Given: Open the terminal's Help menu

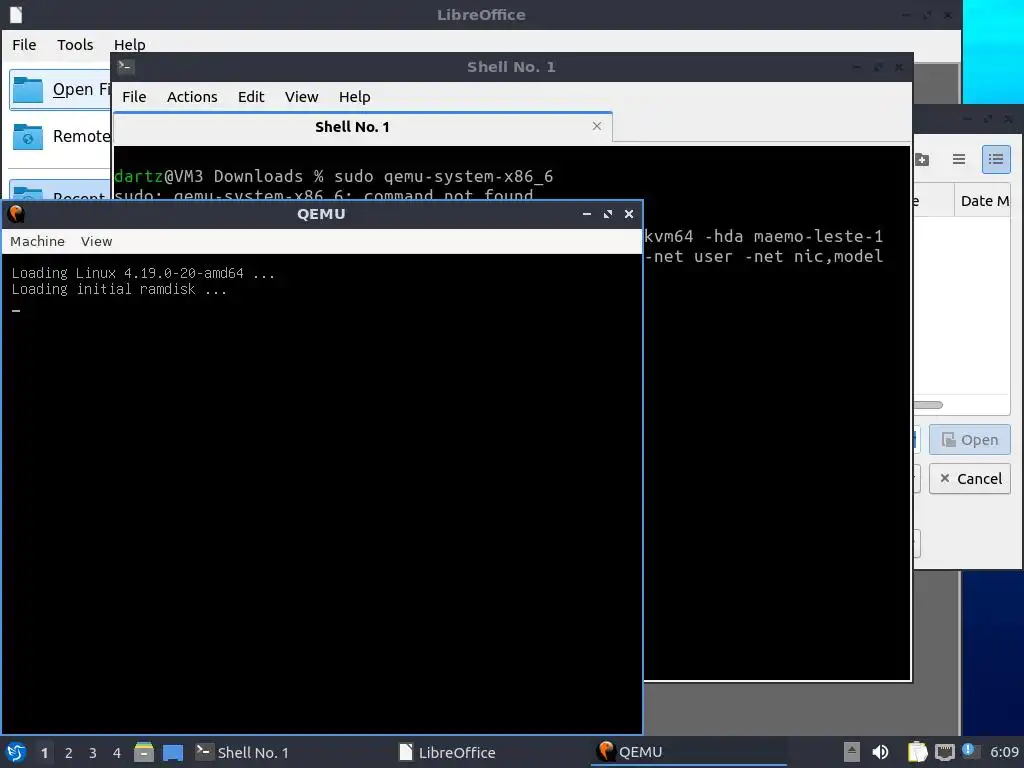Looking at the screenshot, I should tap(355, 97).
